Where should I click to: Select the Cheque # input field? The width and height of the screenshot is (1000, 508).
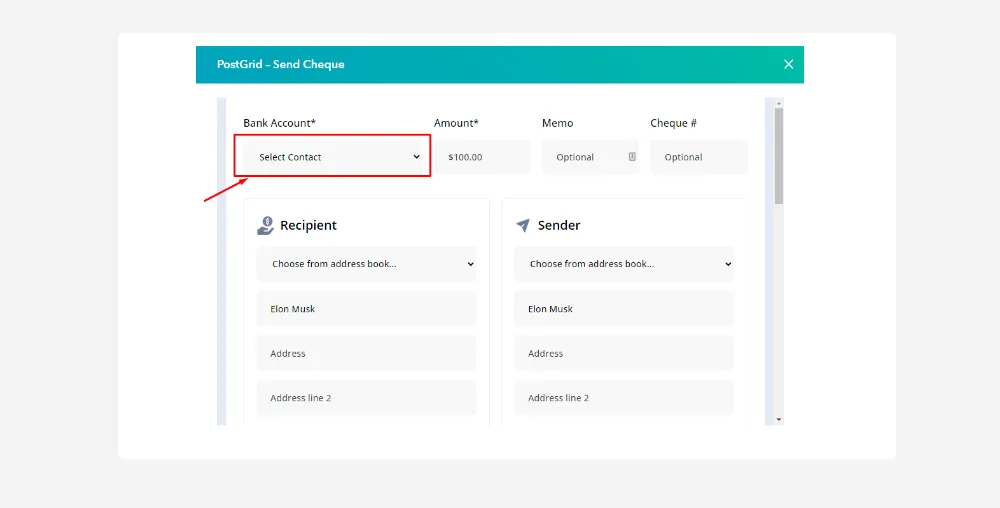coord(698,157)
